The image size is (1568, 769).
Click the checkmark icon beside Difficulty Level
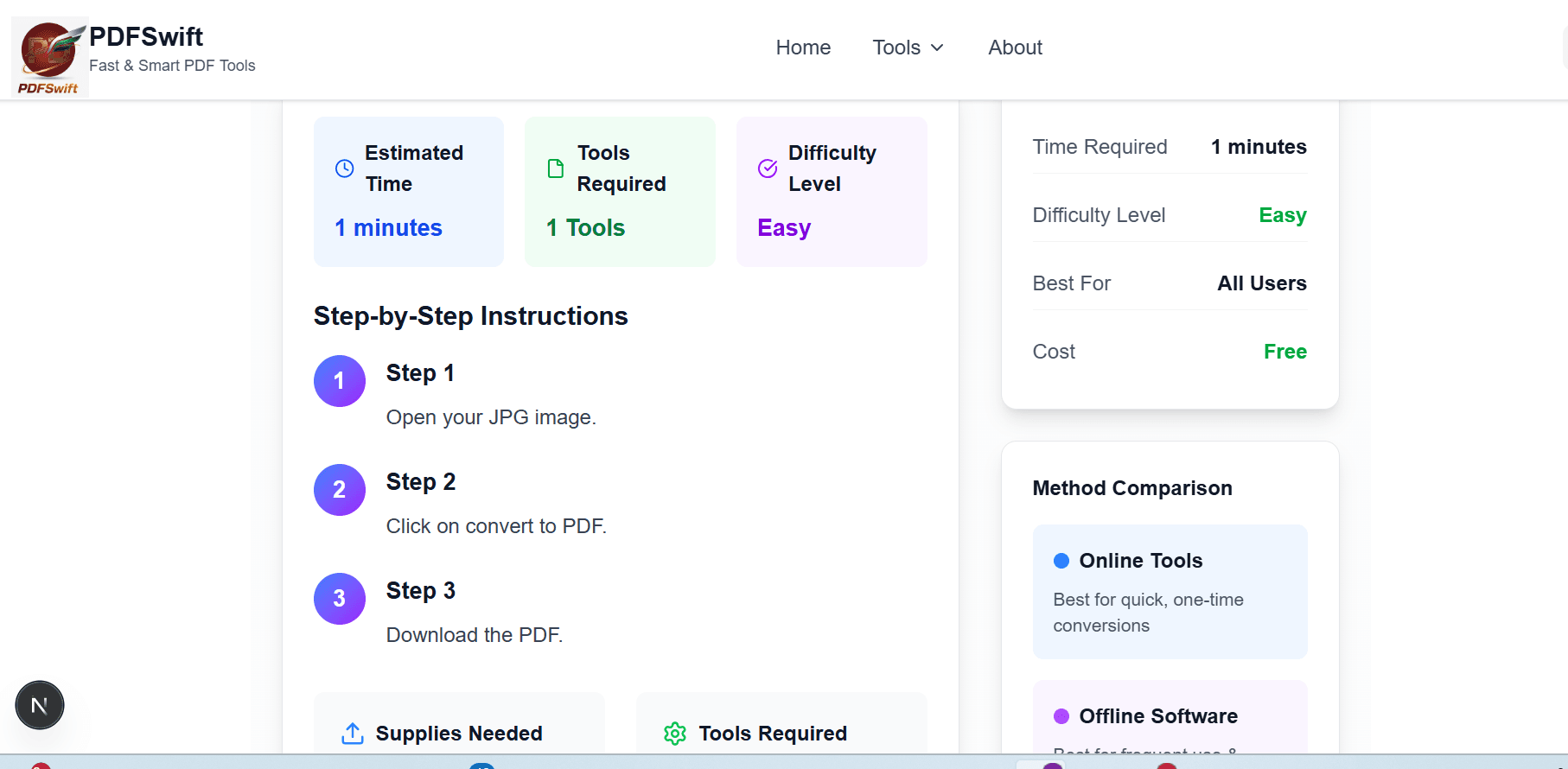pos(768,168)
